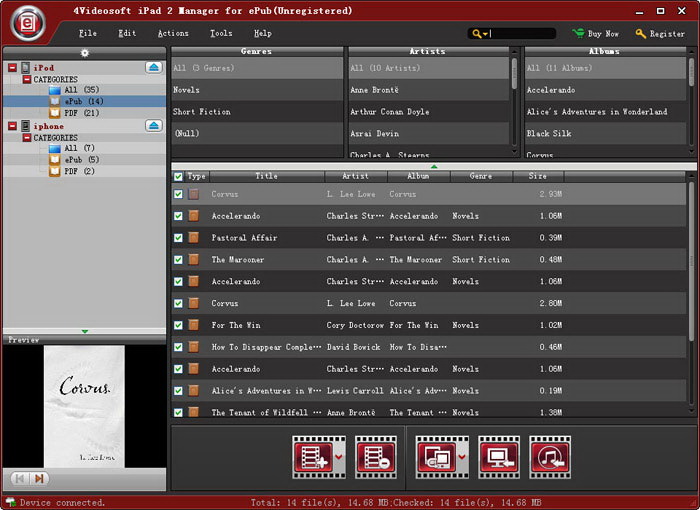The width and height of the screenshot is (700, 510).
Task: Click the Buy Now button
Action: [595, 33]
